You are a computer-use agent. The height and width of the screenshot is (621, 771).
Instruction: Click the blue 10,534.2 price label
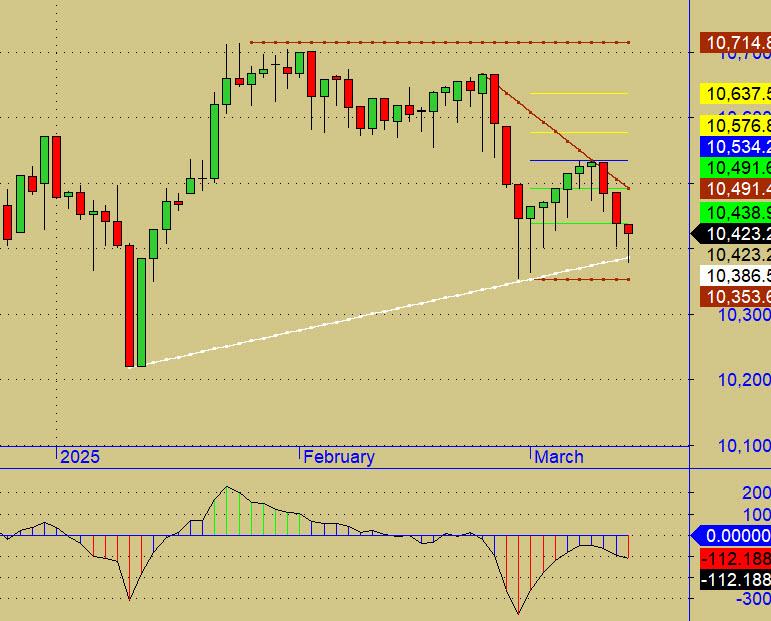(736, 146)
